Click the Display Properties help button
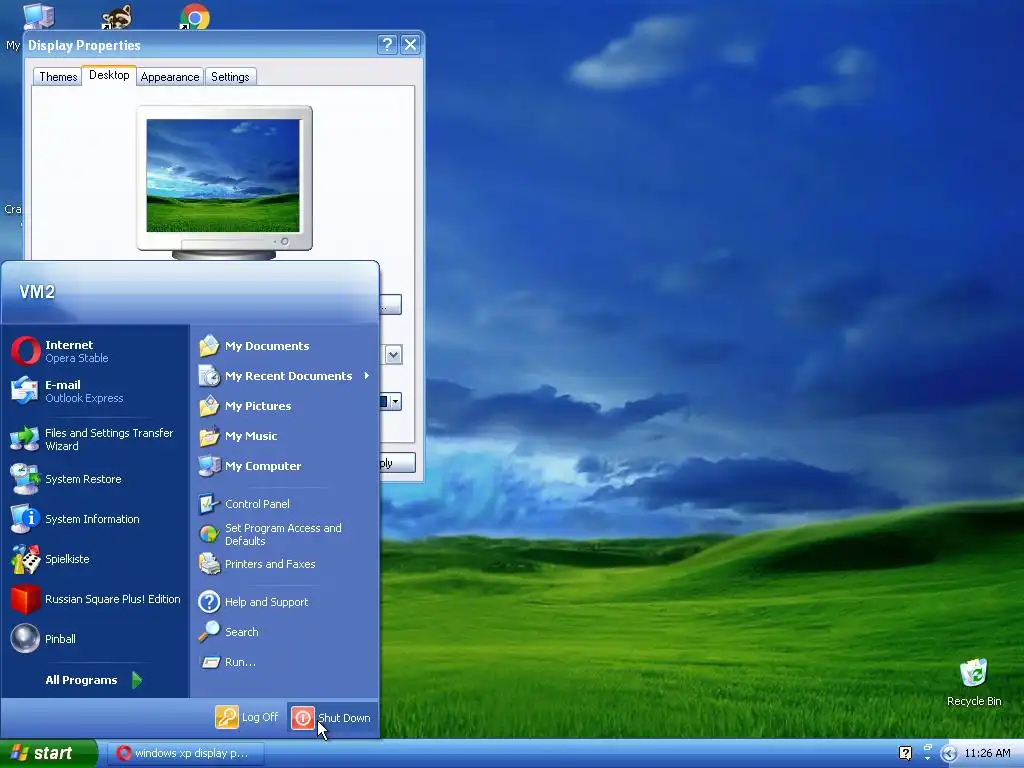 pos(387,44)
